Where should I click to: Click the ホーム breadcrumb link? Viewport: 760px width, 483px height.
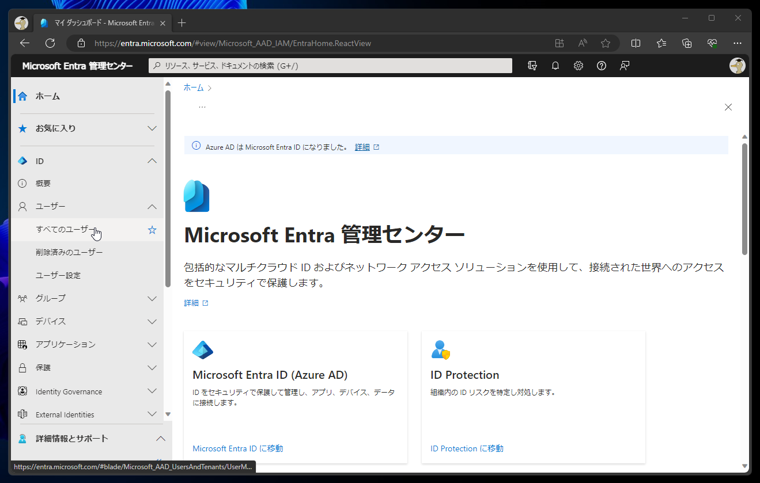(193, 88)
